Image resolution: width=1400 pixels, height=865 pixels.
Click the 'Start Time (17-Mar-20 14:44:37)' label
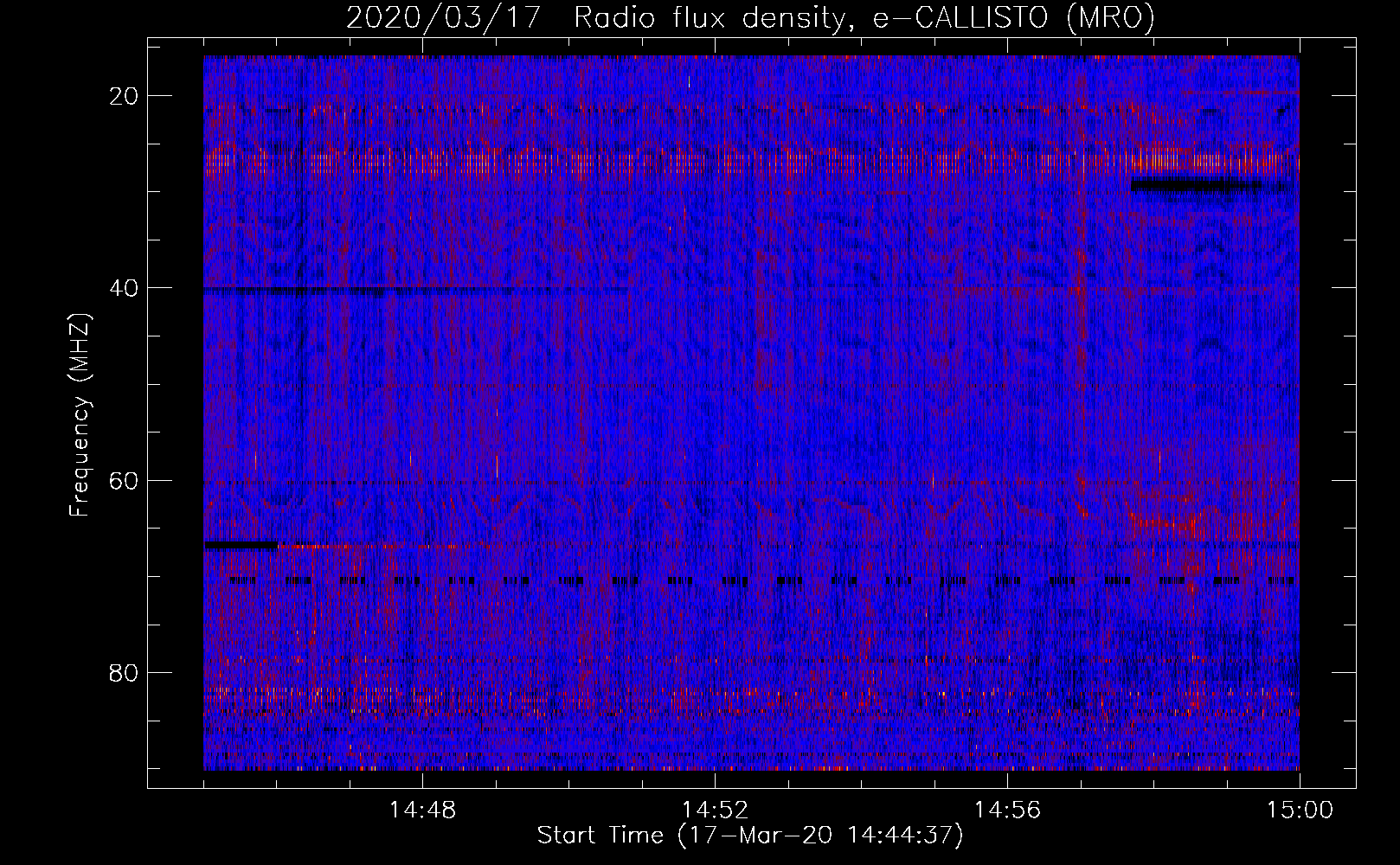pyautogui.click(x=750, y=836)
